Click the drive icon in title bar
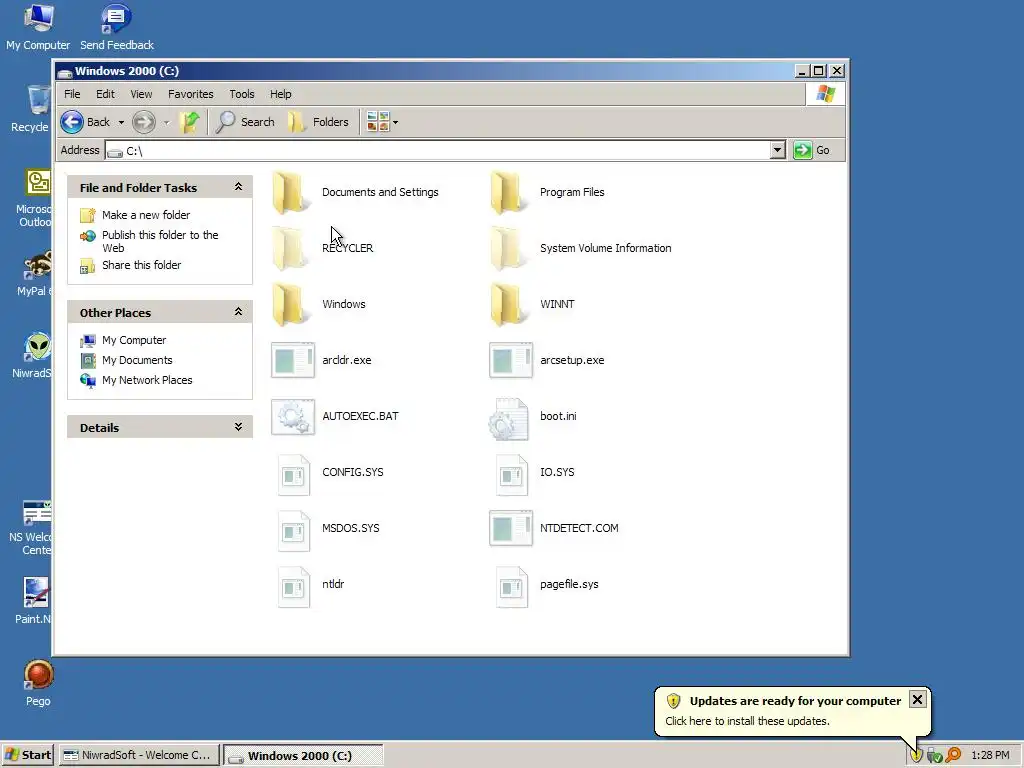The height and width of the screenshot is (768, 1024). pos(65,71)
